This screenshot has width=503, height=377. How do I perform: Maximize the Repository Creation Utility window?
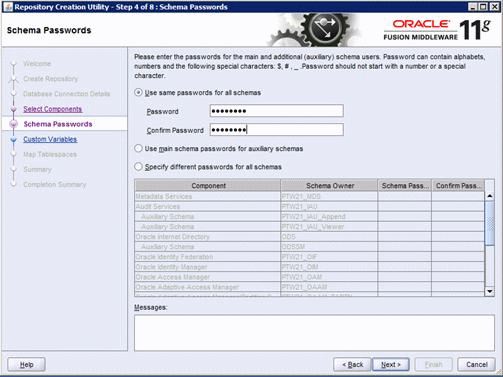[x=484, y=7]
